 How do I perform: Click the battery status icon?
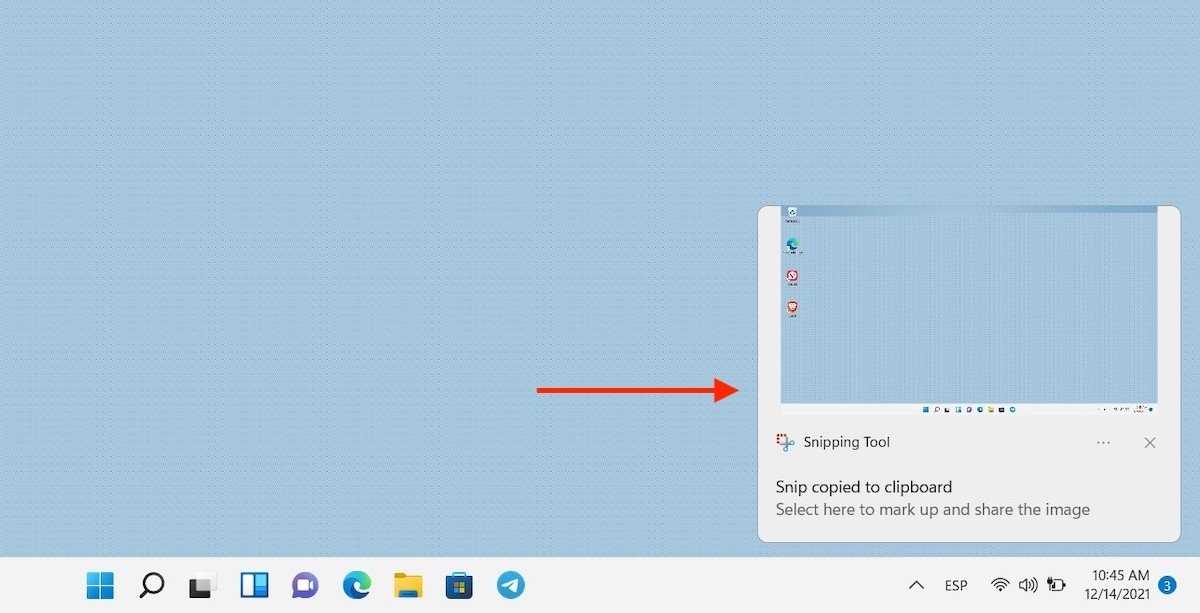pyautogui.click(x=1056, y=585)
